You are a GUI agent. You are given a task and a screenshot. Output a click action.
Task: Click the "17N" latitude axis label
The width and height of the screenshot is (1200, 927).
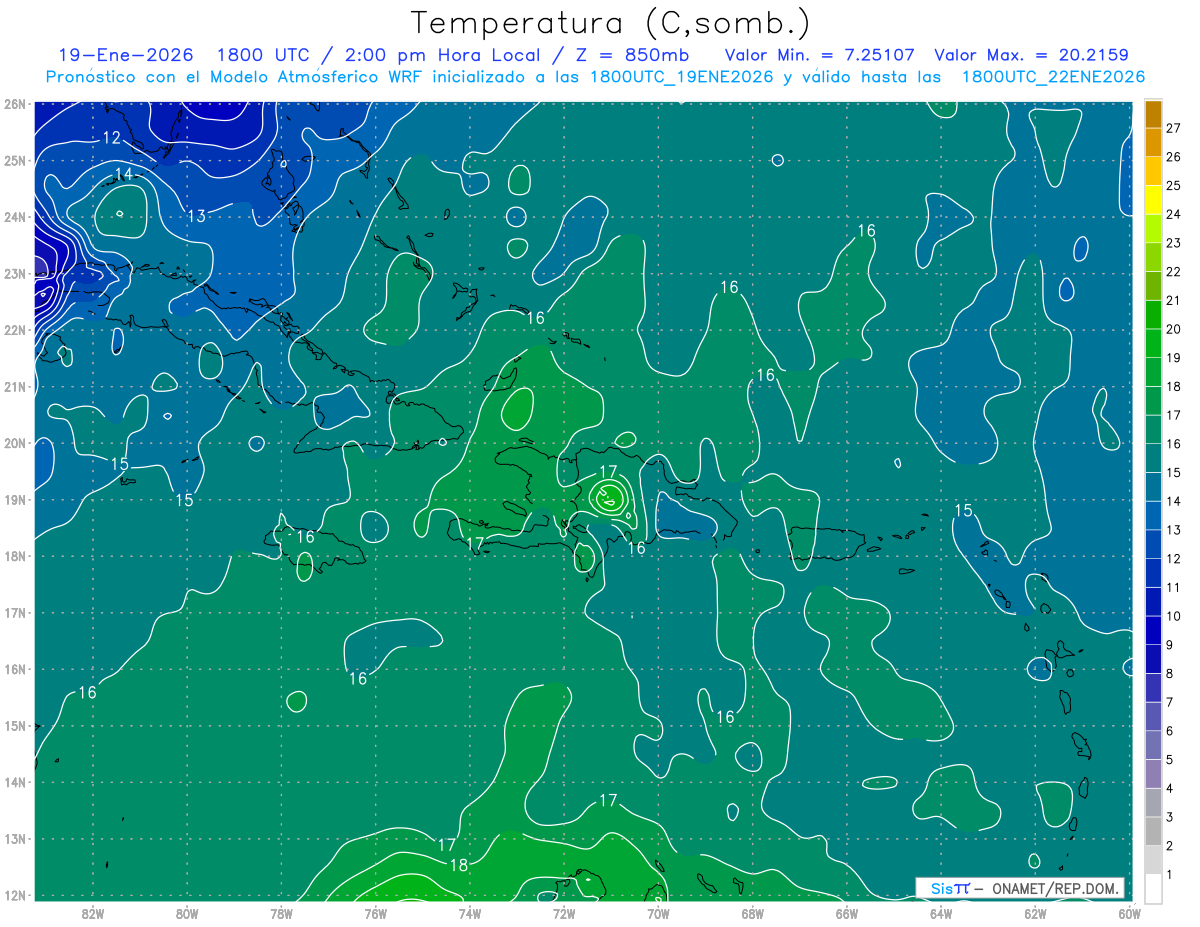pyautogui.click(x=14, y=612)
